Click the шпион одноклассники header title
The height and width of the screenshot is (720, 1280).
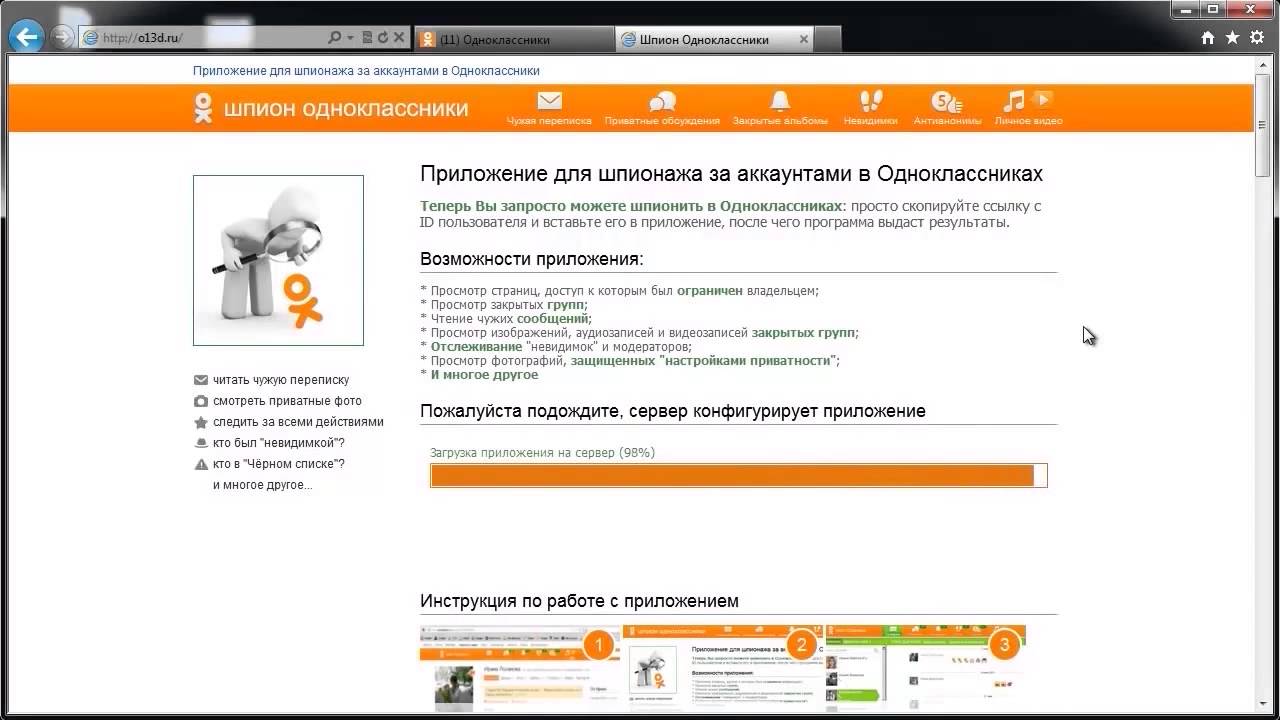tap(346, 108)
